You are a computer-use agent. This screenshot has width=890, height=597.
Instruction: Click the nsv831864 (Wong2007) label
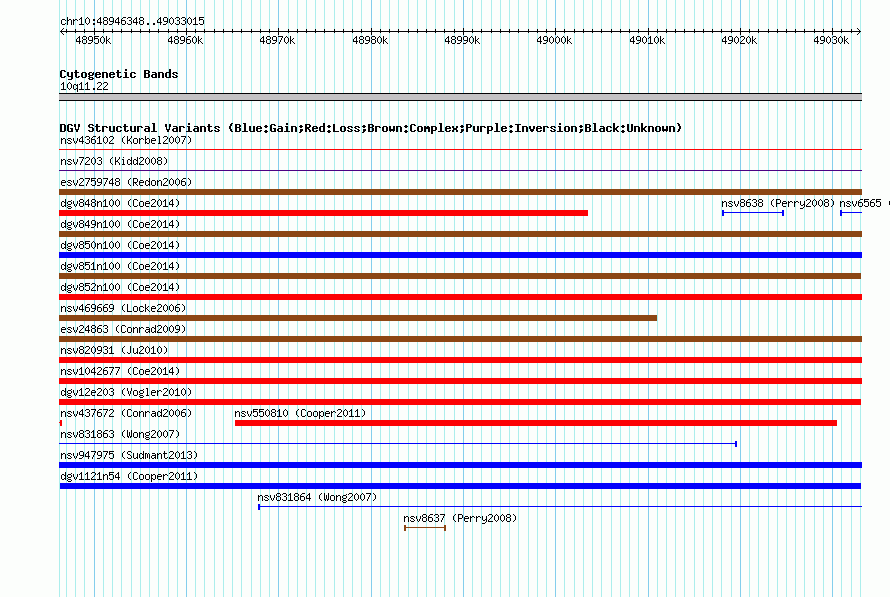click(317, 497)
